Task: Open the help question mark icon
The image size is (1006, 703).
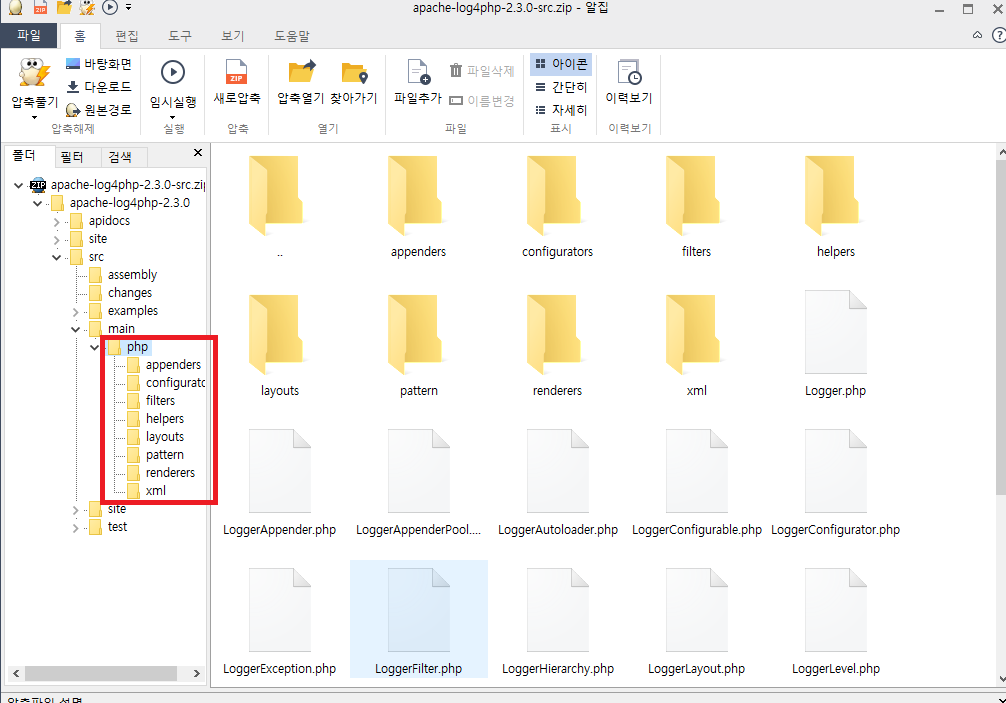Action: click(999, 35)
